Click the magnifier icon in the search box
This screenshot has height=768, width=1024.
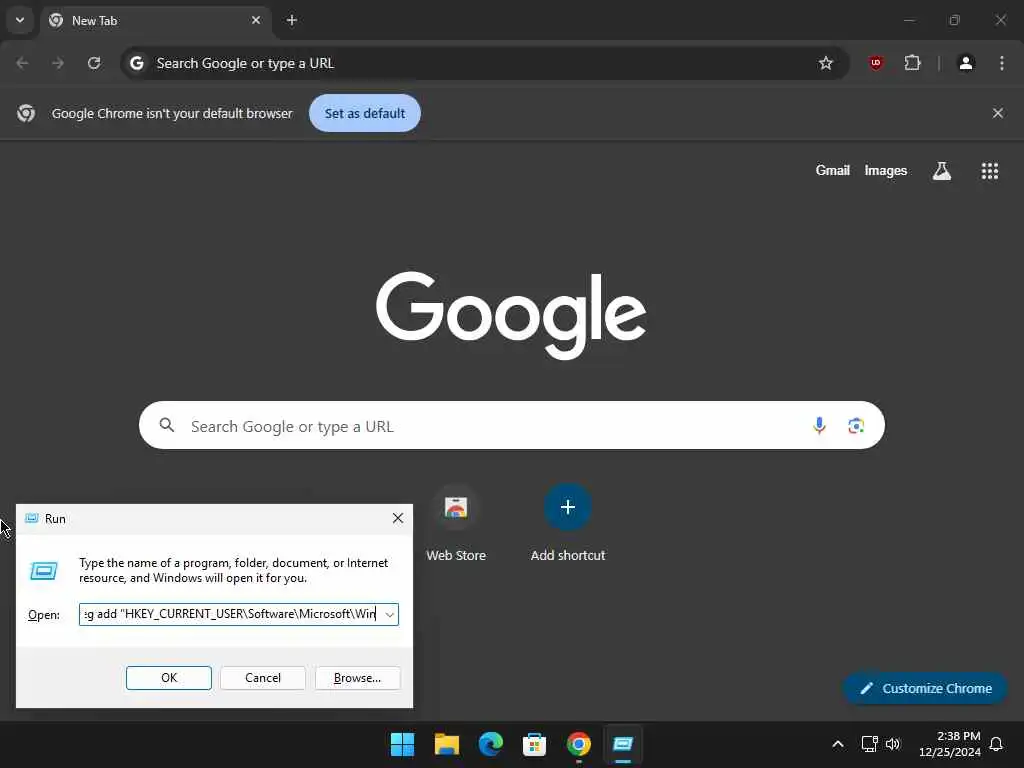click(x=167, y=425)
